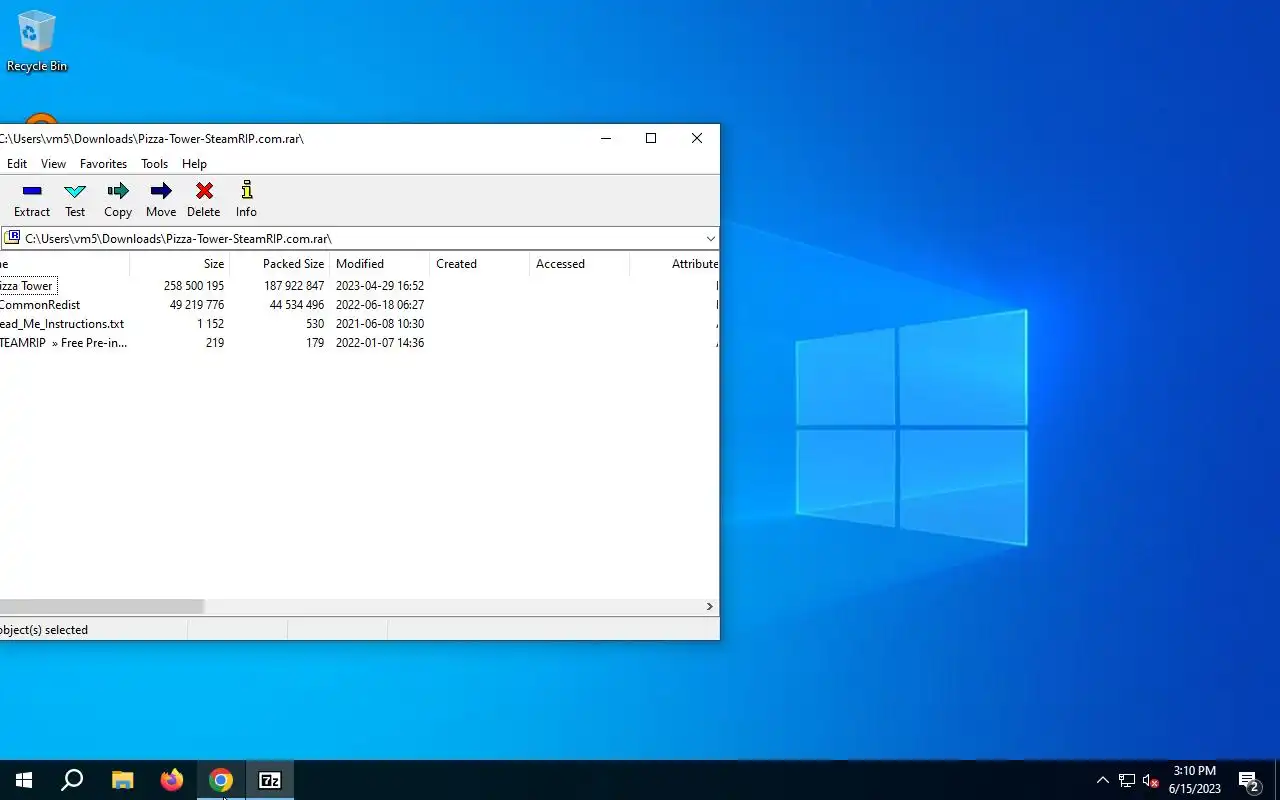1280x800 pixels.
Task: Maximize the 7-Zip window
Action: coord(651,138)
